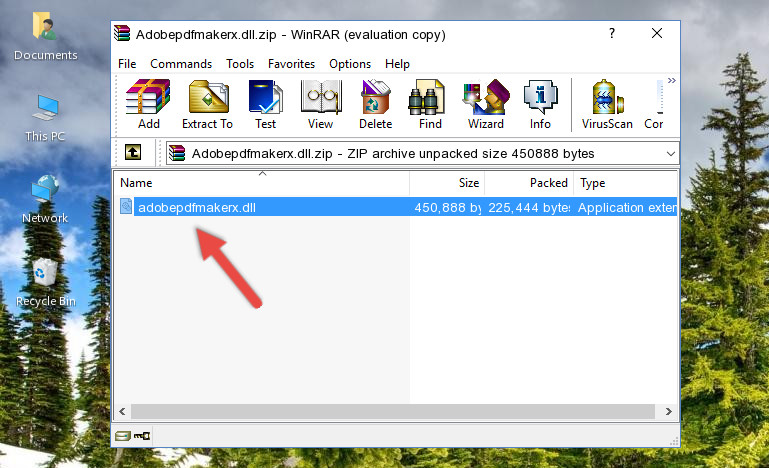Click the Recycle Bin desktop icon

(x=46, y=283)
